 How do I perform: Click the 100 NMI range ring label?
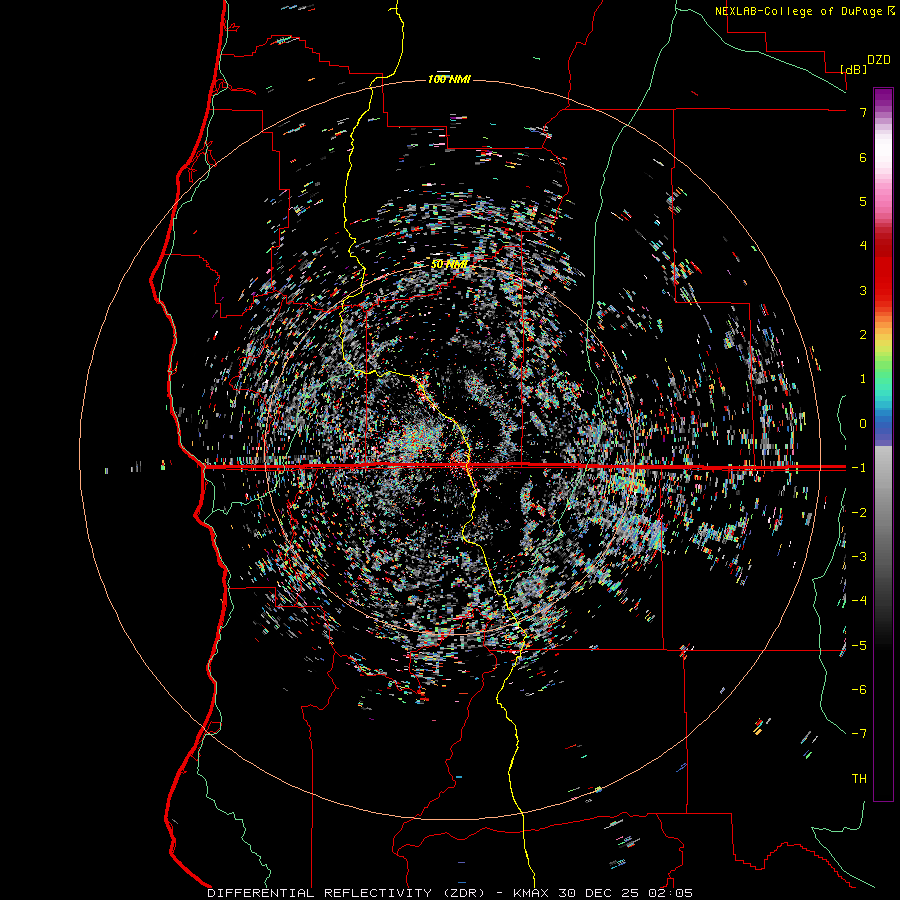click(x=449, y=79)
